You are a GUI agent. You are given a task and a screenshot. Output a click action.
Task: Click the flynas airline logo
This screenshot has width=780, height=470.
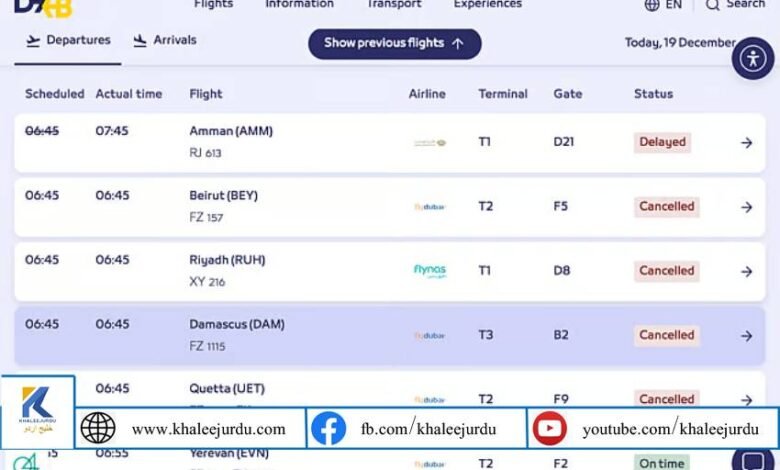[430, 271]
